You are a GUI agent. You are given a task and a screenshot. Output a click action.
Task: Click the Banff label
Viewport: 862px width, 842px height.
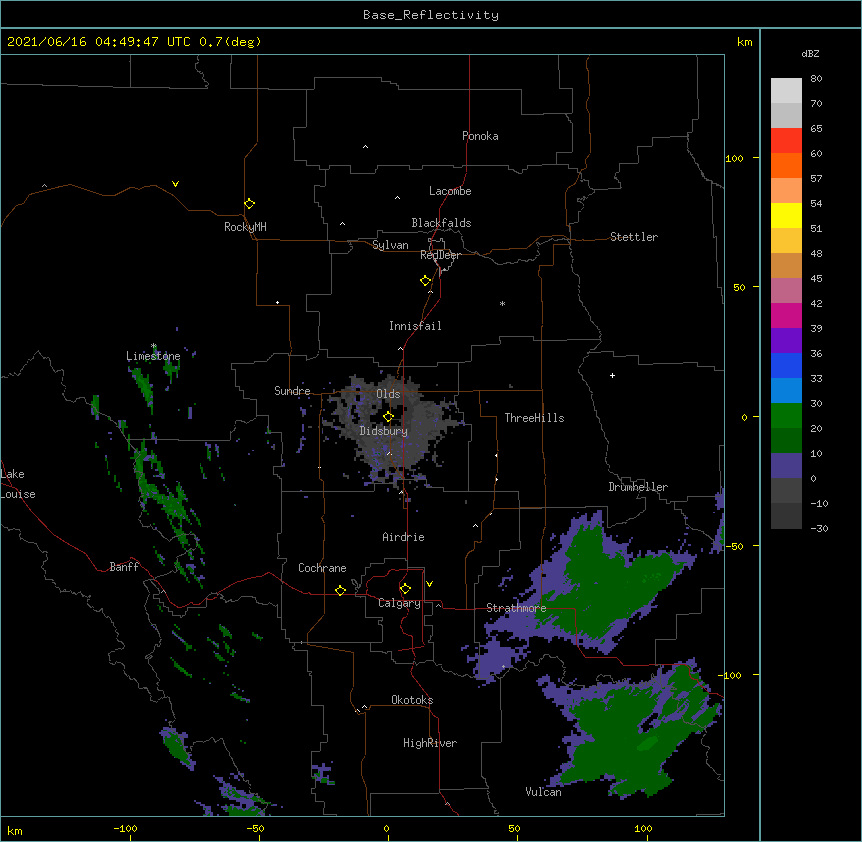click(124, 567)
